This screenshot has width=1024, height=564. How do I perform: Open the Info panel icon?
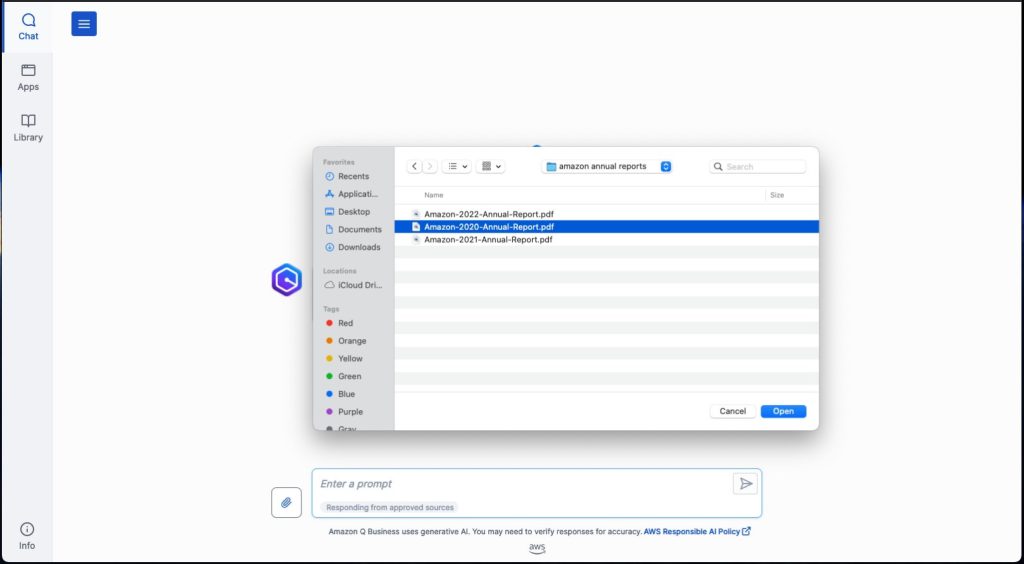[27, 536]
